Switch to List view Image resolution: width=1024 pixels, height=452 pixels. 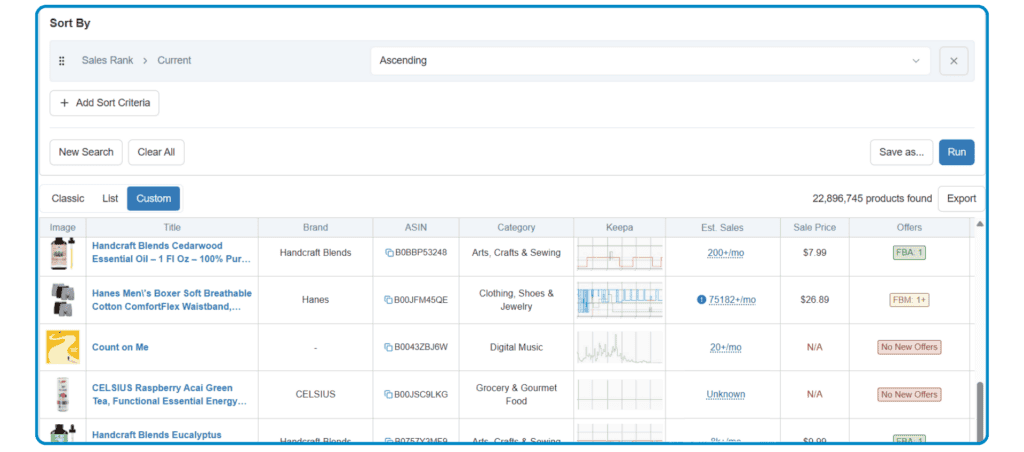110,199
